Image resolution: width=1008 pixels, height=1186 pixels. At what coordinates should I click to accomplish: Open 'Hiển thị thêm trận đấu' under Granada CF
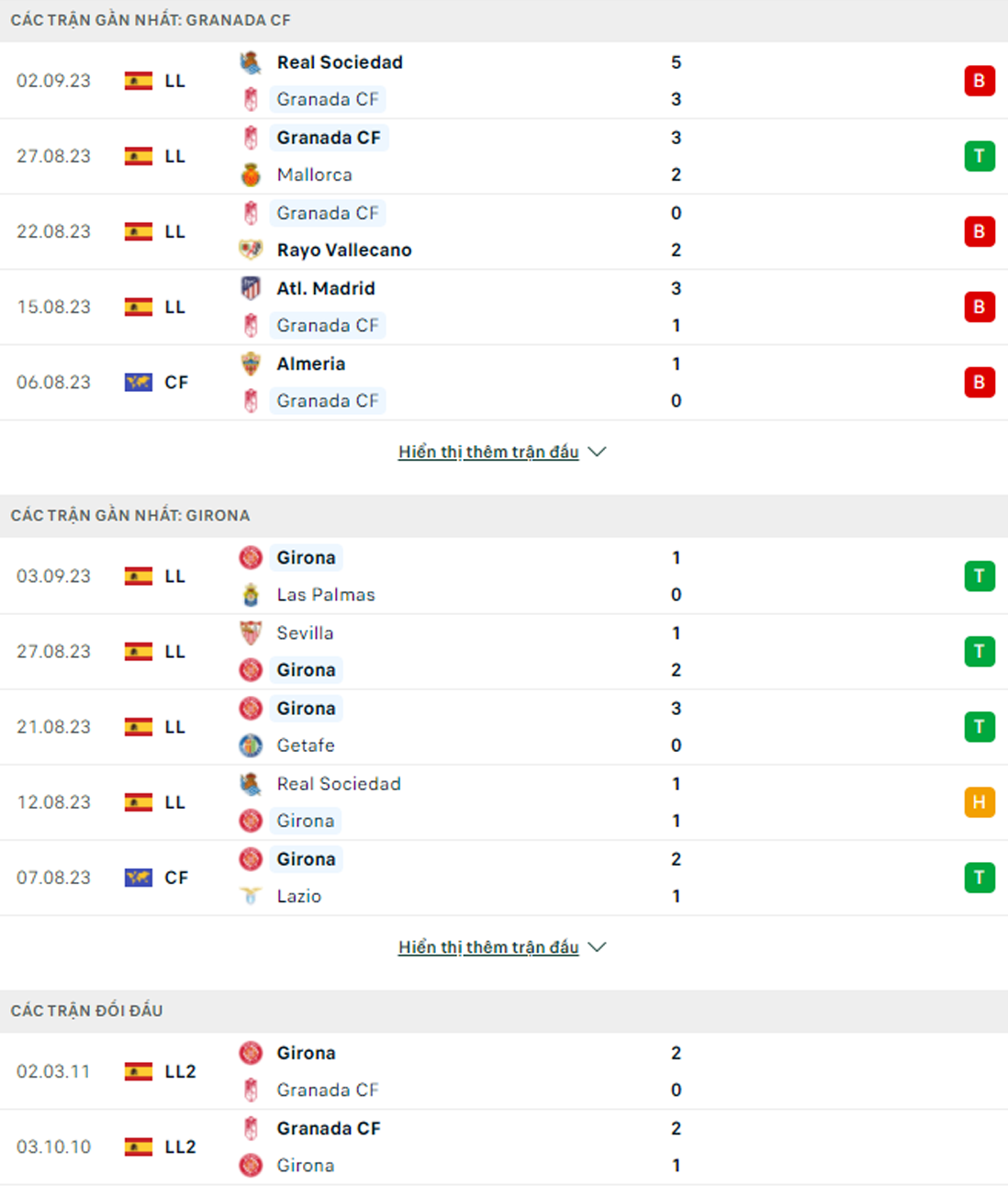(488, 452)
